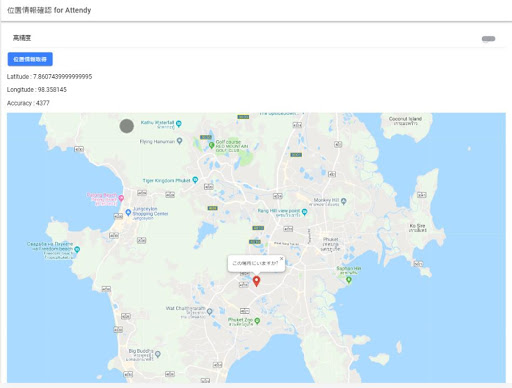Image resolution: width=512 pixels, height=388 pixels.
Task: Click the gray circle on map
Action: [x=127, y=126]
